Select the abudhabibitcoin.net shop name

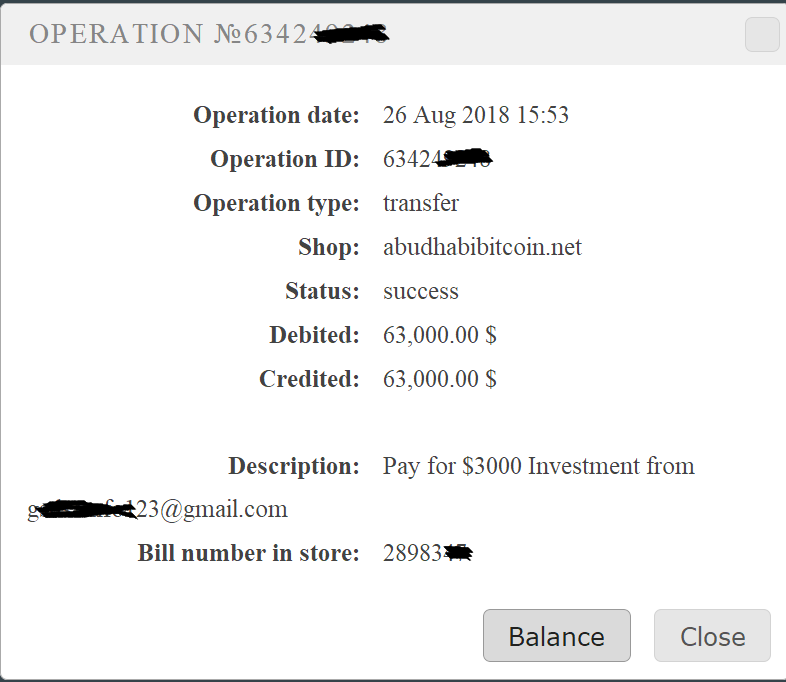482,247
